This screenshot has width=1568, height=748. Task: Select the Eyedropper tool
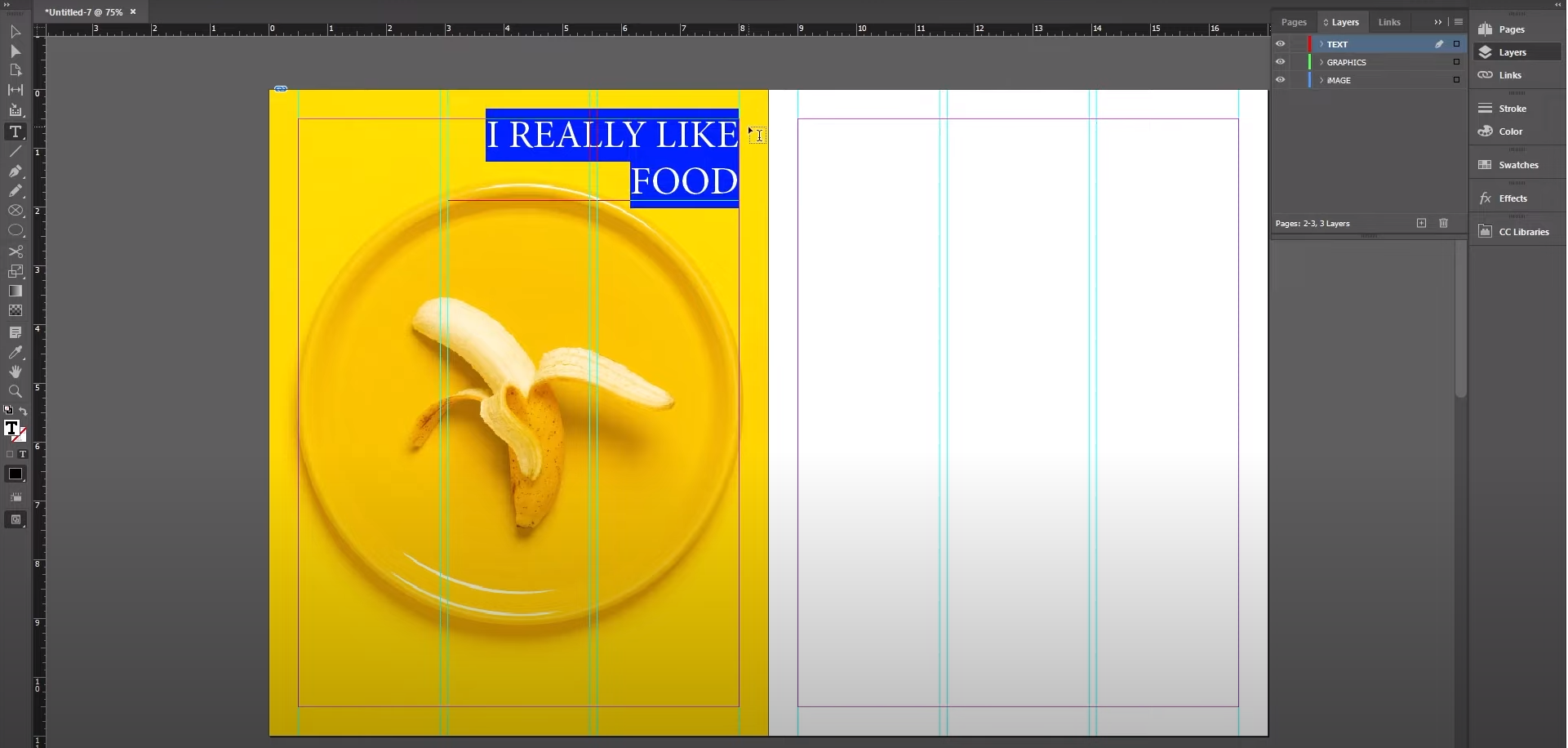(x=15, y=353)
